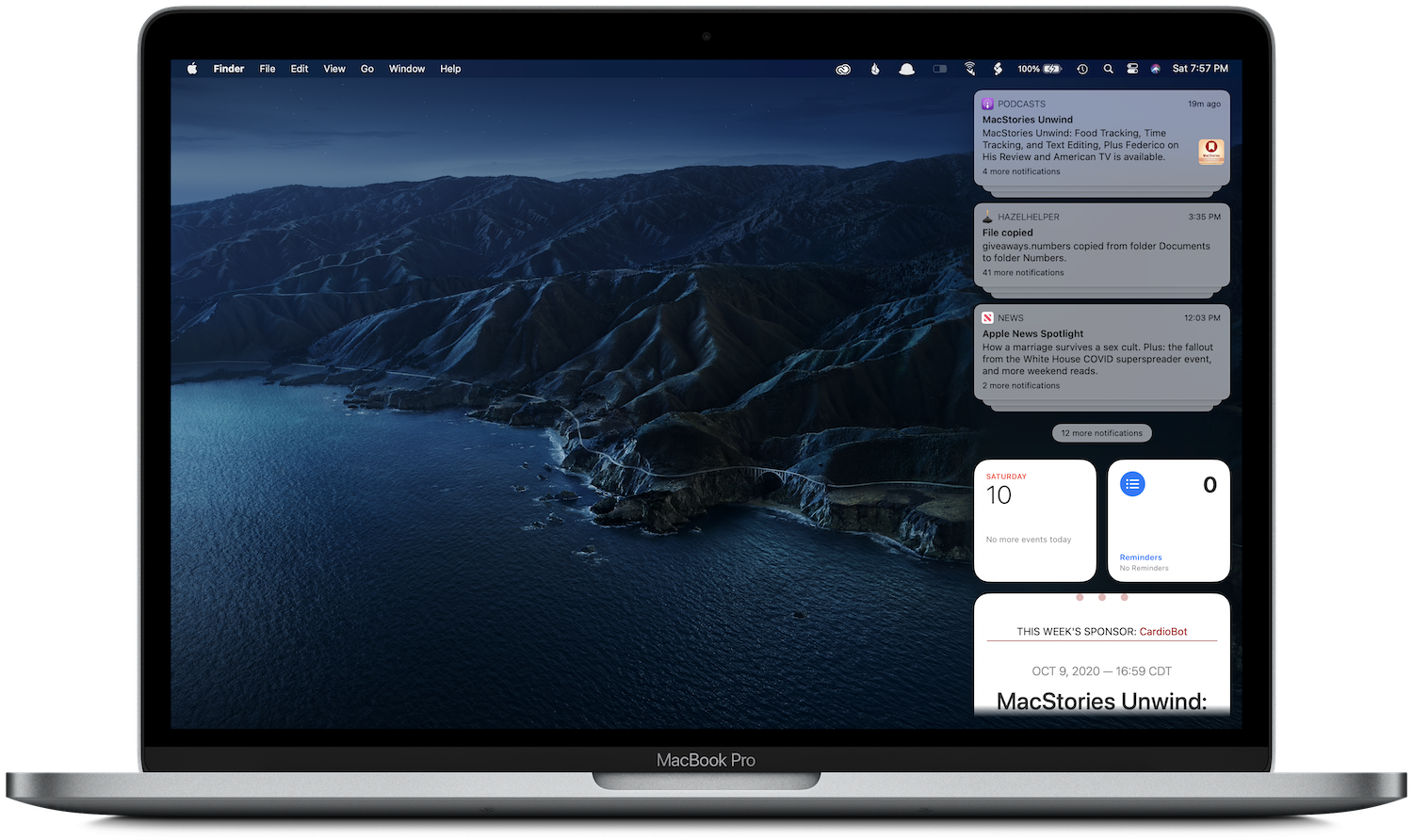Click the Creative Cloud menu bar icon
Viewport: 1413px width, 840px height.
pyautogui.click(x=843, y=69)
